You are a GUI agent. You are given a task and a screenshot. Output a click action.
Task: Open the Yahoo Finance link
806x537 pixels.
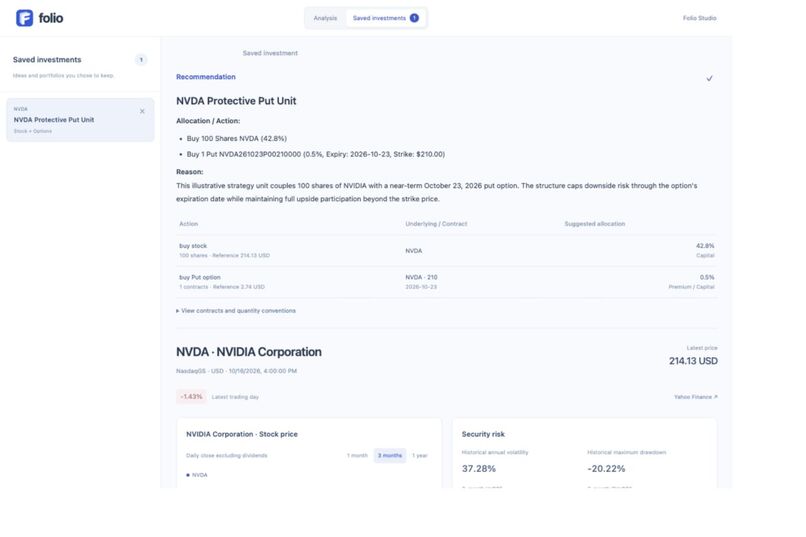click(695, 397)
